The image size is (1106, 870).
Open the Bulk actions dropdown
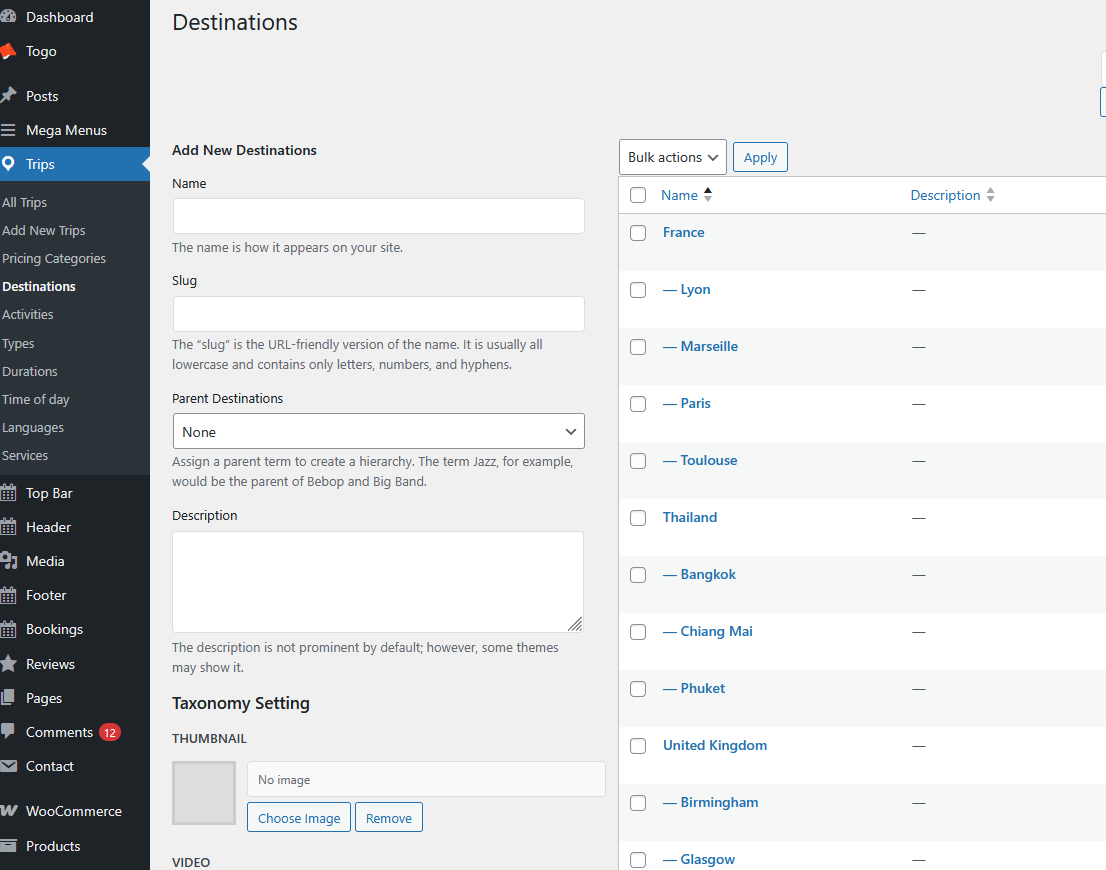[x=672, y=157]
